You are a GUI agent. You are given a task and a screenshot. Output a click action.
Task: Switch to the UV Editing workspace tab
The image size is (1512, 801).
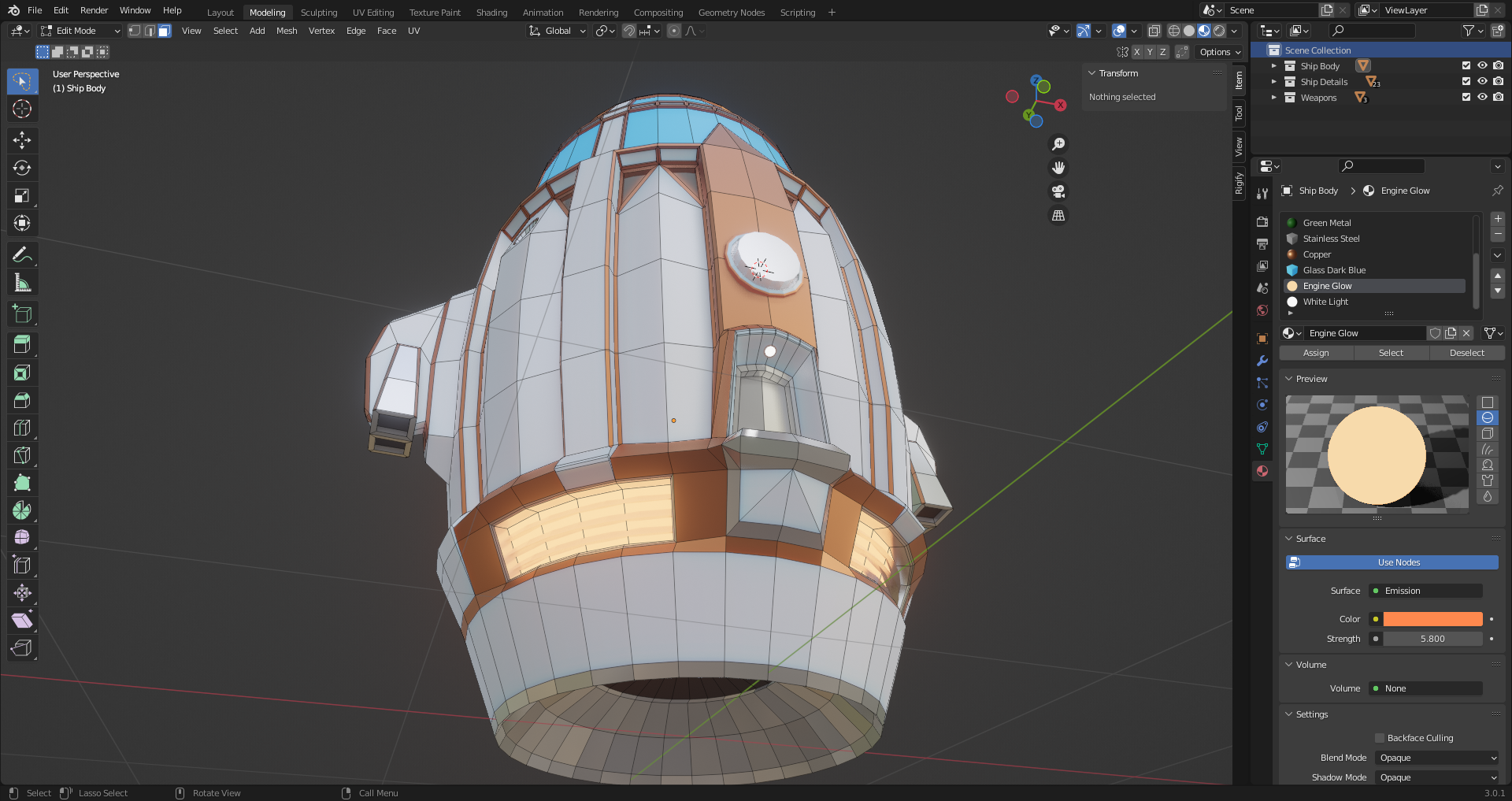coord(373,13)
